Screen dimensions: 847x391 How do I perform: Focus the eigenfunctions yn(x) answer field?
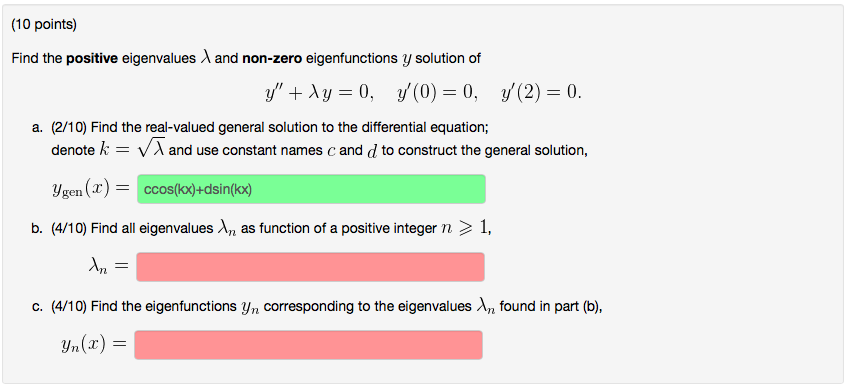coord(308,345)
